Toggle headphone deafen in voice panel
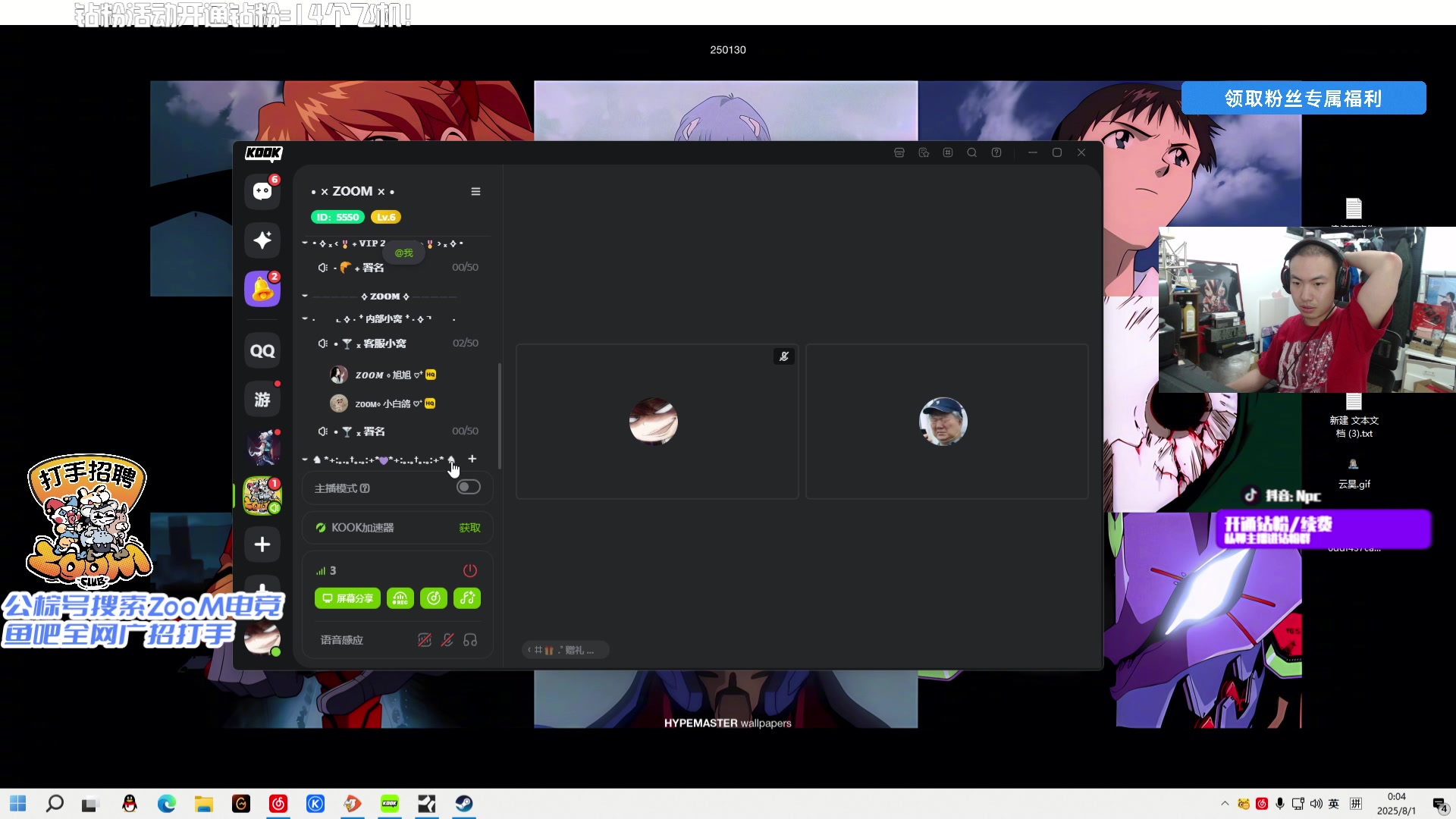The width and height of the screenshot is (1456, 819). [x=470, y=640]
